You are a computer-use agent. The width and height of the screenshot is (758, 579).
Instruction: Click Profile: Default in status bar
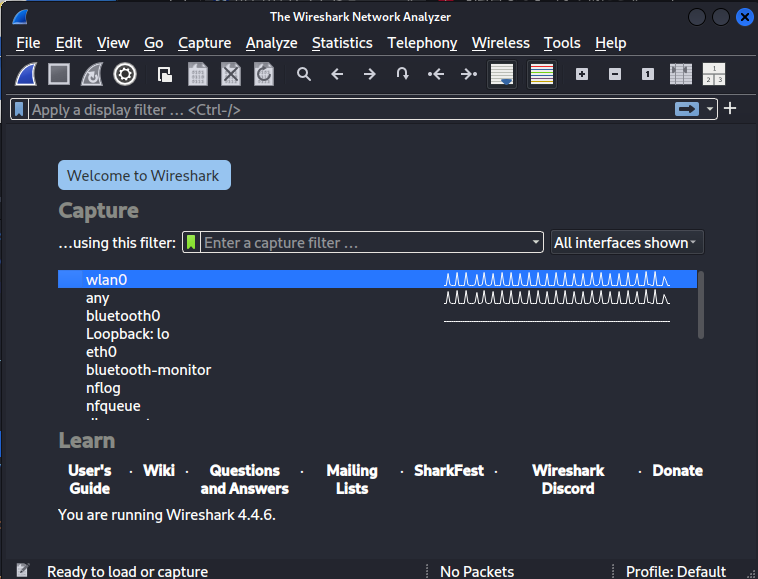[676, 572]
